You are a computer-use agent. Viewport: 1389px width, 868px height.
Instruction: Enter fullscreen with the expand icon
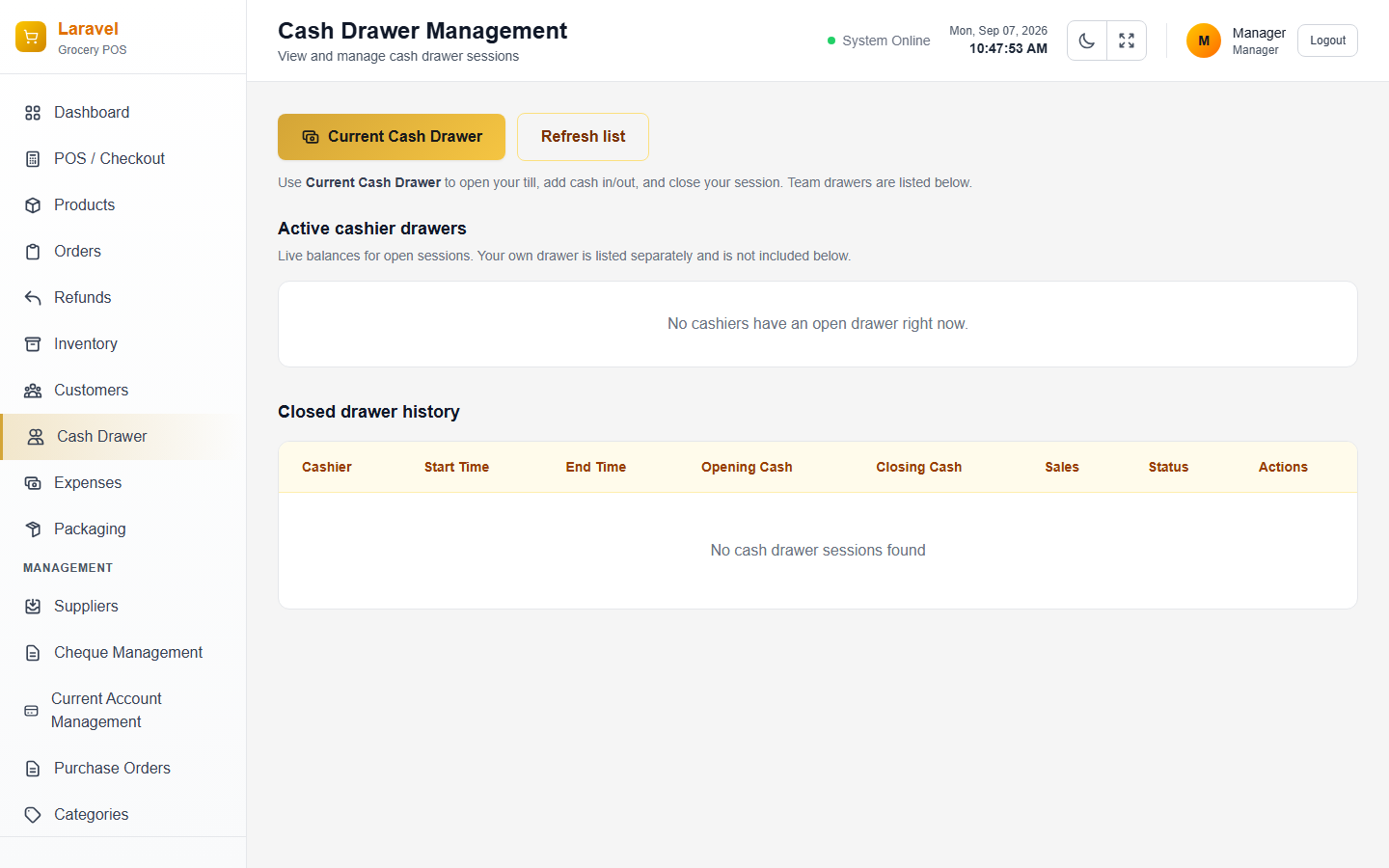[1127, 41]
